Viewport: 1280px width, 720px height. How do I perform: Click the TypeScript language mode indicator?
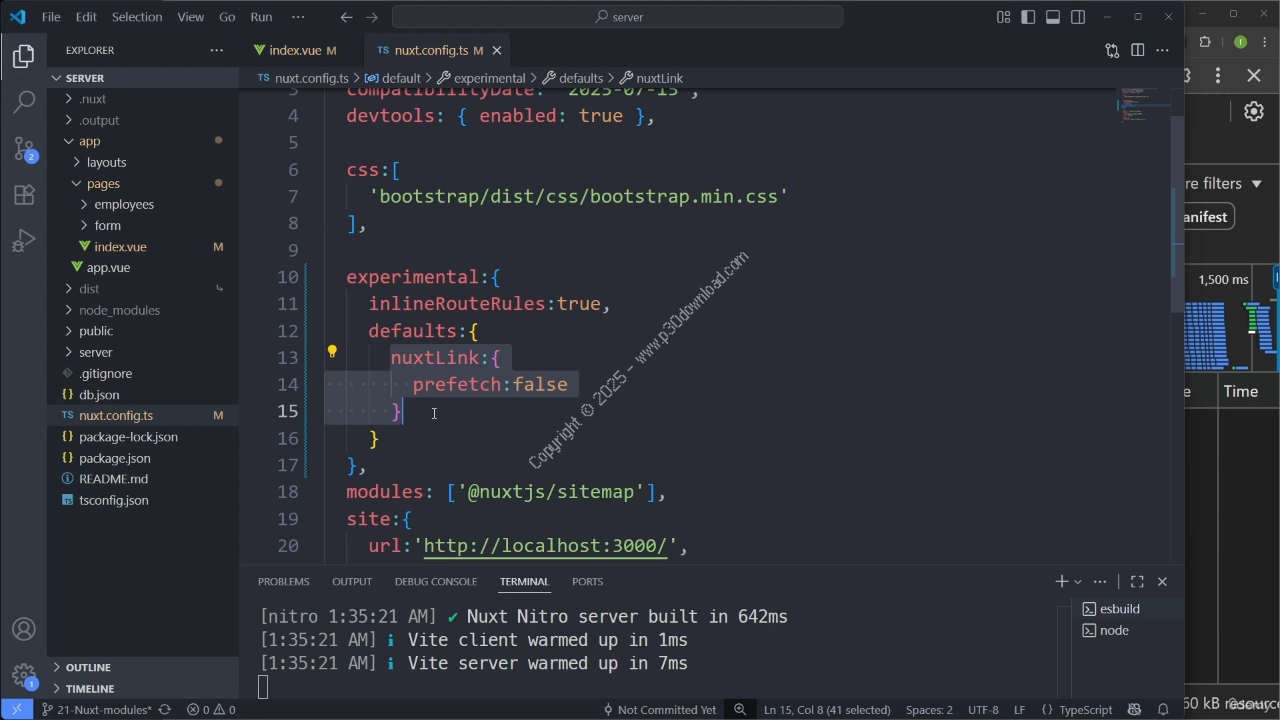tap(1085, 710)
